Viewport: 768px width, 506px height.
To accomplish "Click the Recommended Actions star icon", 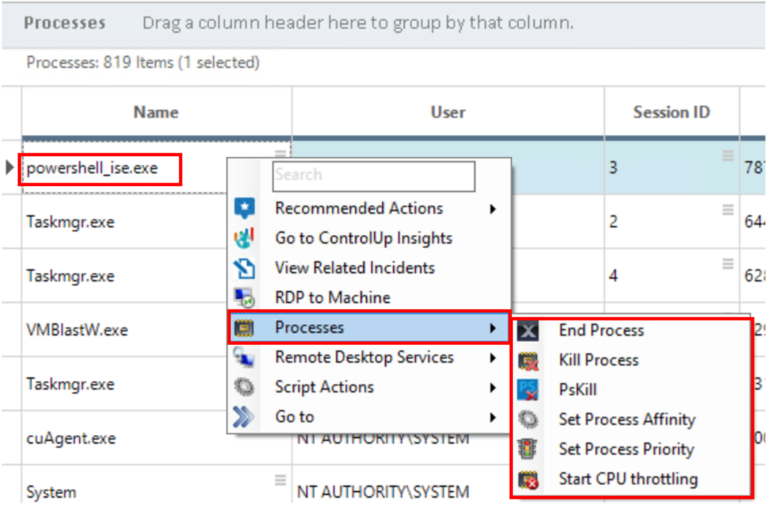I will pyautogui.click(x=244, y=208).
